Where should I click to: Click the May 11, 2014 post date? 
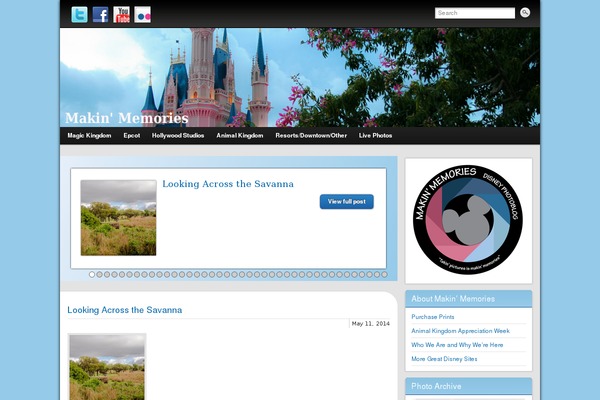click(370, 323)
